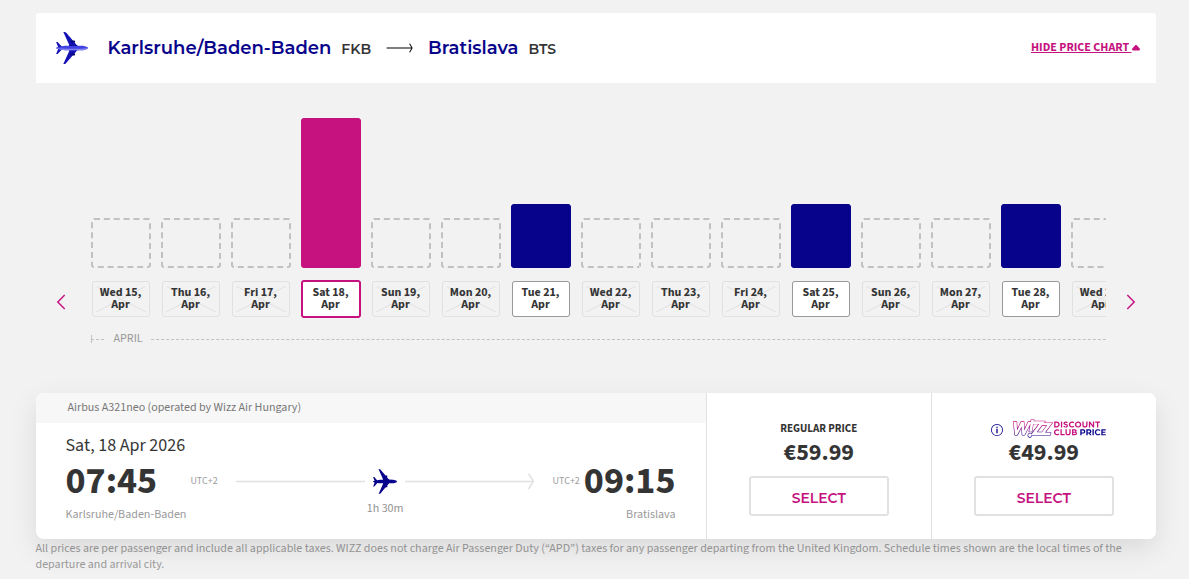Click the unavailable Wed 15, Apr date

point(121,299)
